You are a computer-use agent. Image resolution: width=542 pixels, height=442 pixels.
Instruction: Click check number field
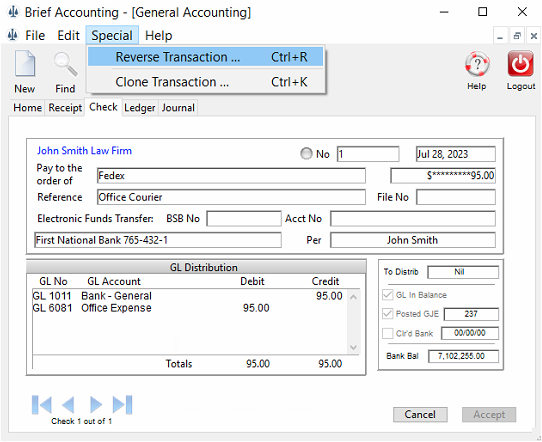[368, 154]
